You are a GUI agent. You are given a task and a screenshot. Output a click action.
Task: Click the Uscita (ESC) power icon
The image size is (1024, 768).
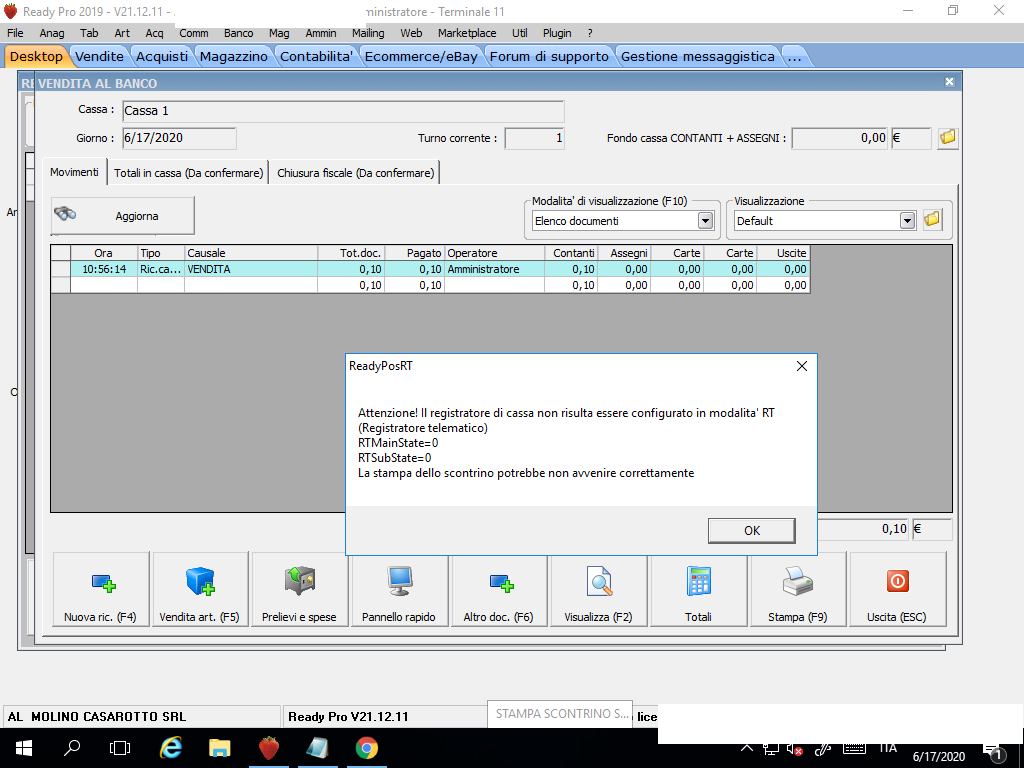897,581
